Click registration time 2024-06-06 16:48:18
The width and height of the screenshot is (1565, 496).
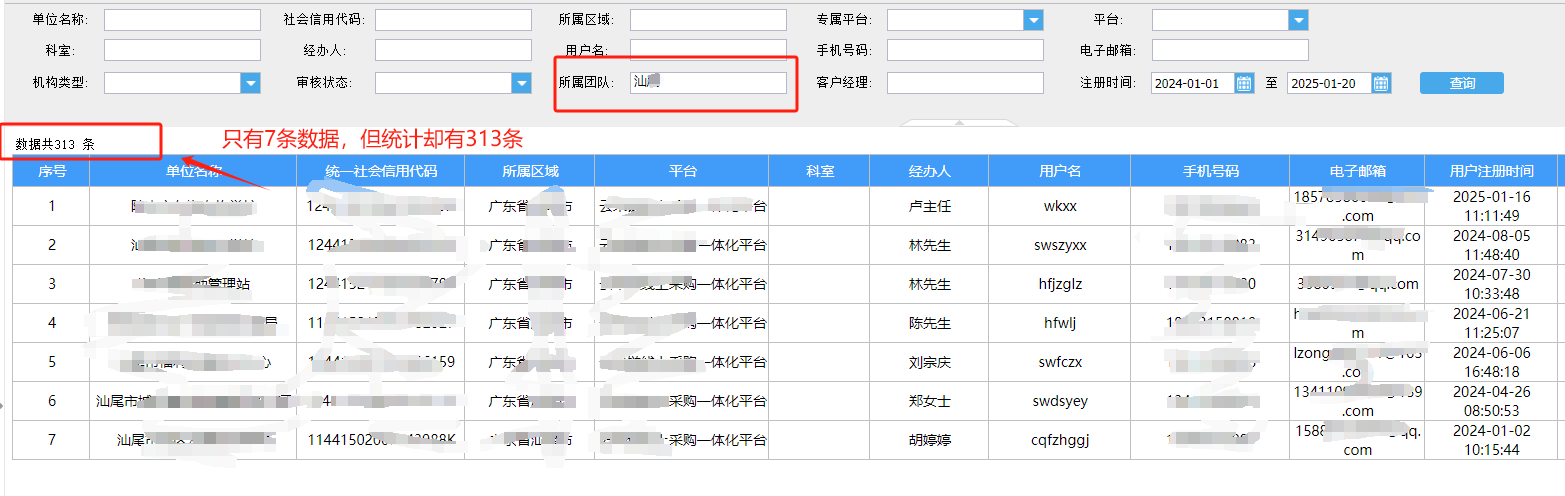1491,362
